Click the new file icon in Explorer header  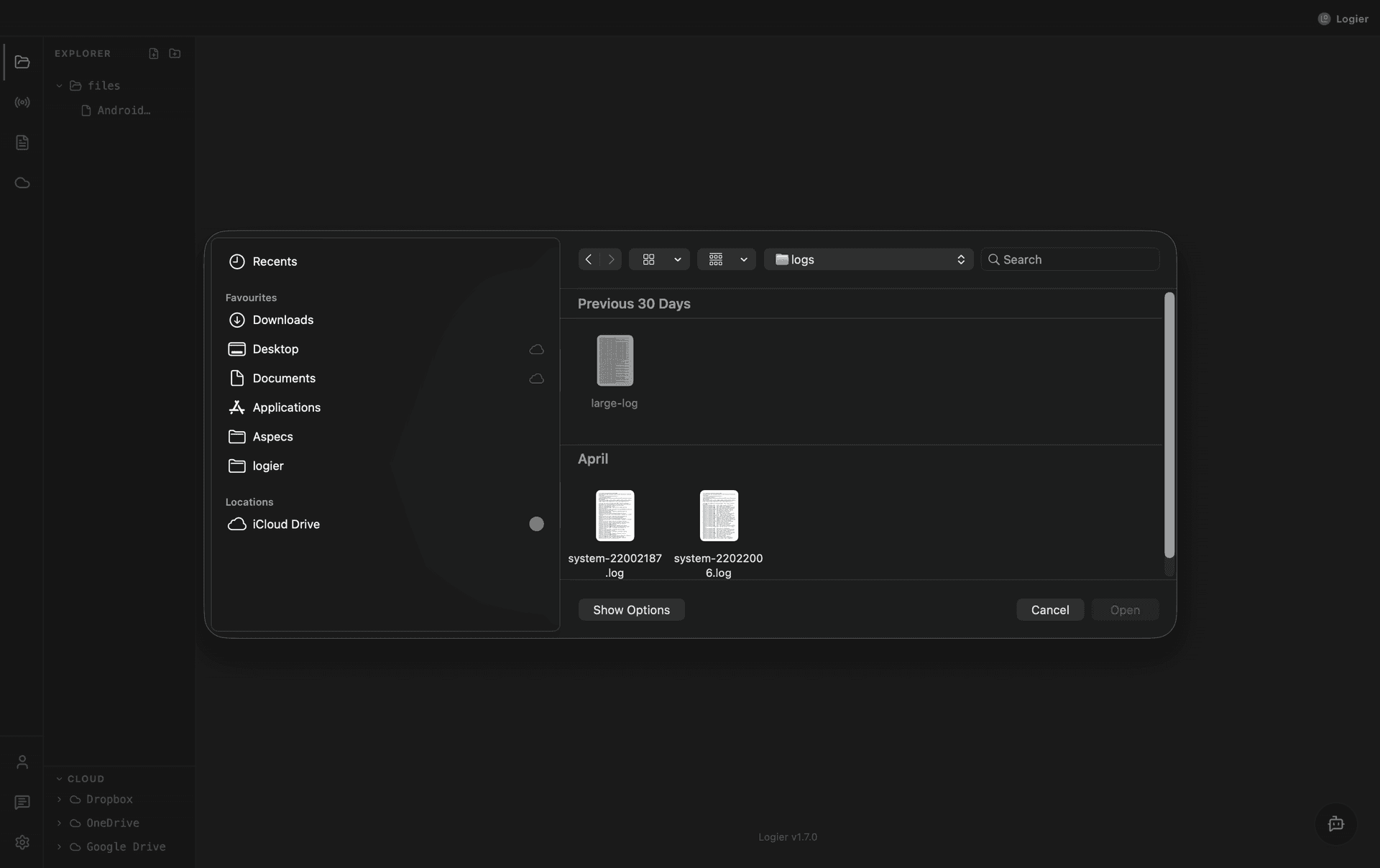(154, 53)
